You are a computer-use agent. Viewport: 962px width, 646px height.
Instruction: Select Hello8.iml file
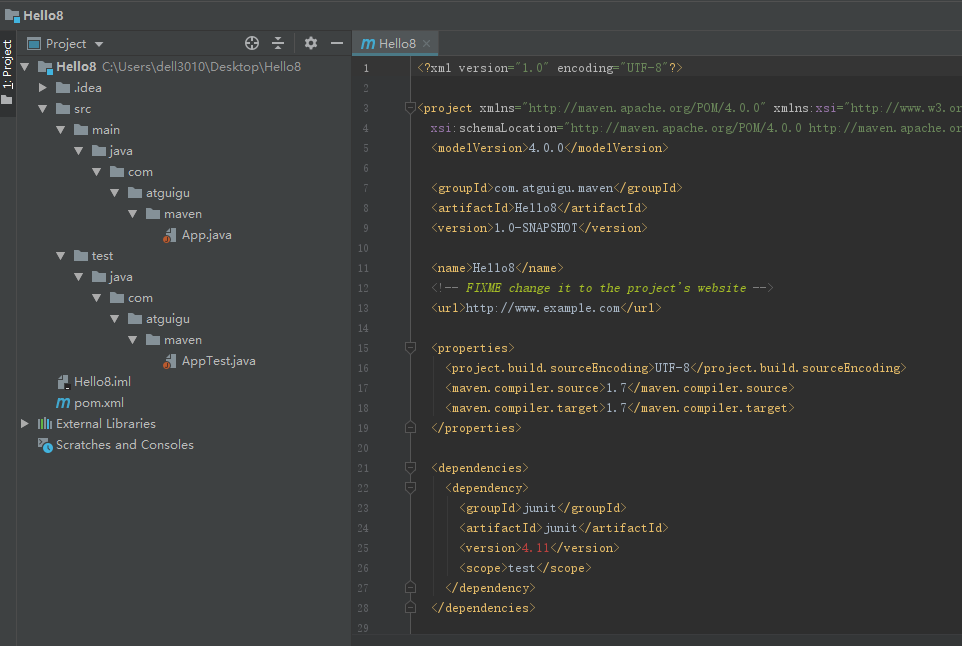click(x=102, y=382)
